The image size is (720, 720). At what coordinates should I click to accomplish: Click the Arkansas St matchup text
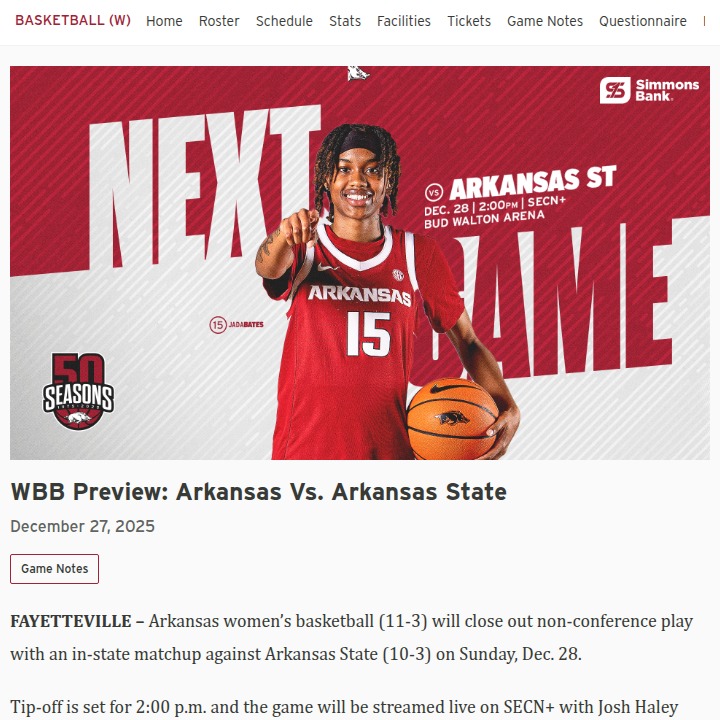coord(533,182)
